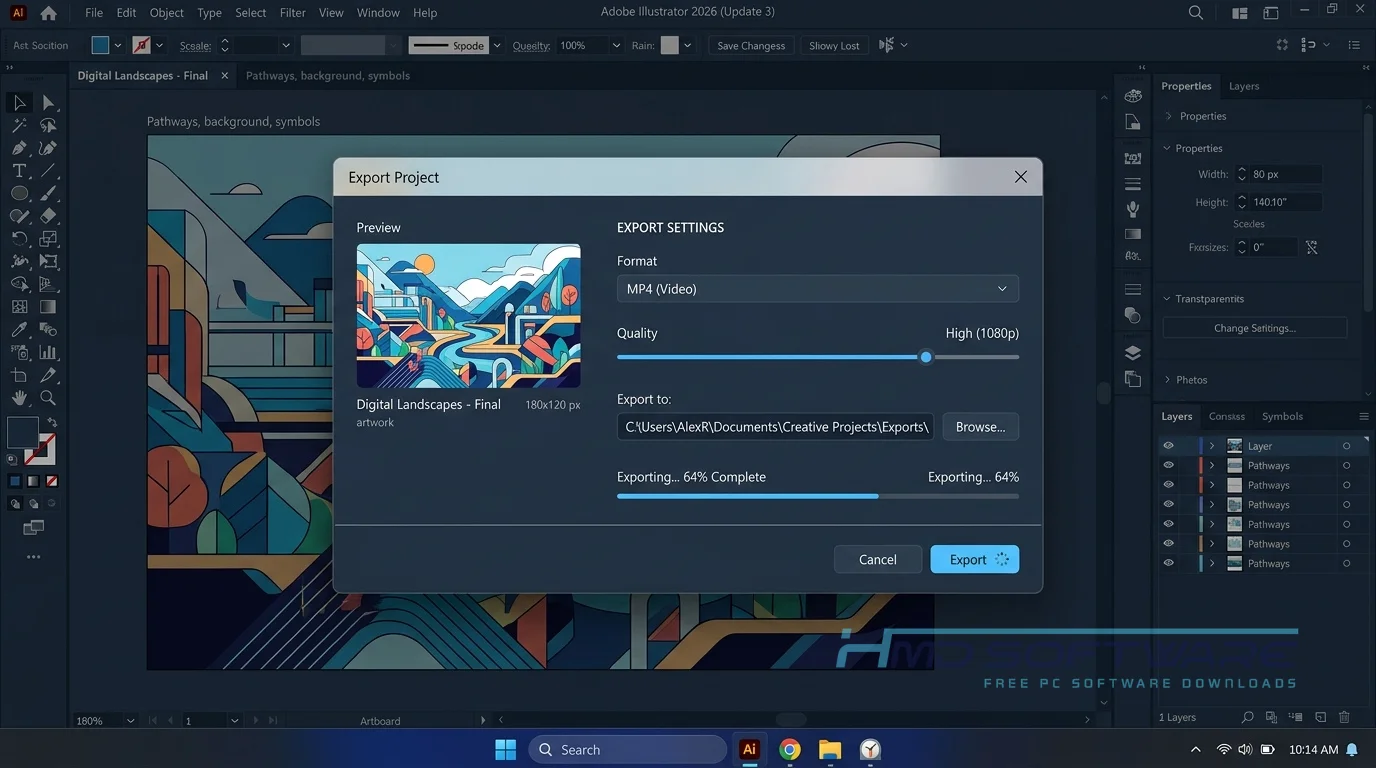Open the artboard number dropdown
Screen dimensions: 1376x768
[x=234, y=720]
